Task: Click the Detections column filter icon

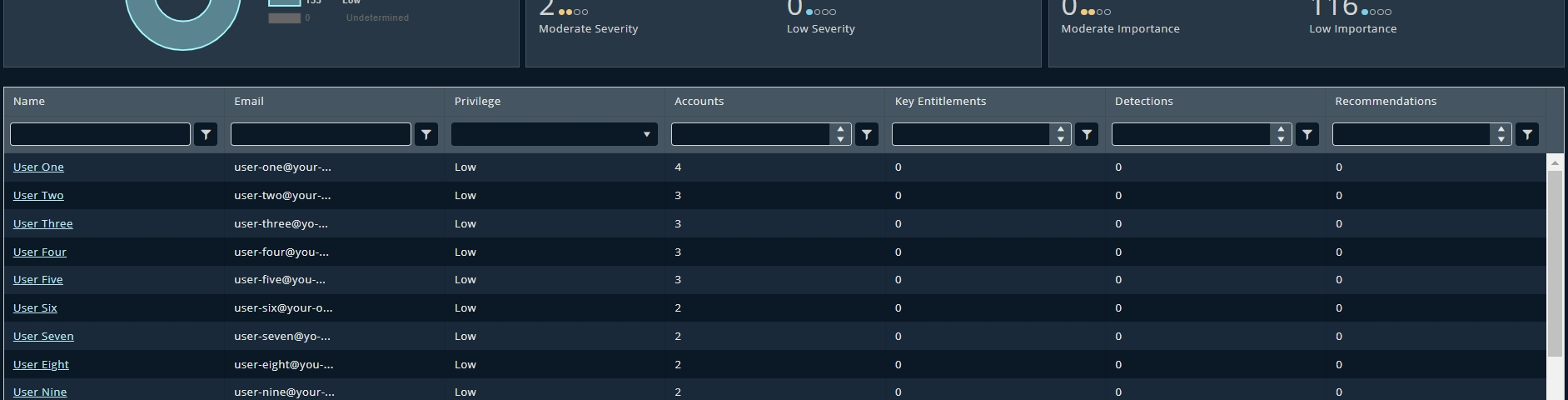Action: tap(1307, 134)
